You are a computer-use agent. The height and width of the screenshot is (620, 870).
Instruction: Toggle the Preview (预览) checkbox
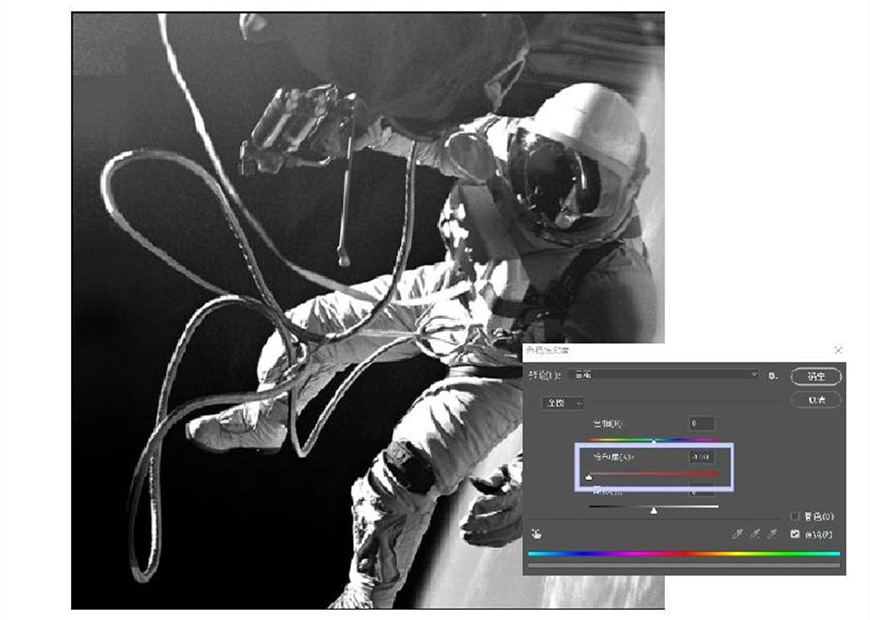[795, 534]
